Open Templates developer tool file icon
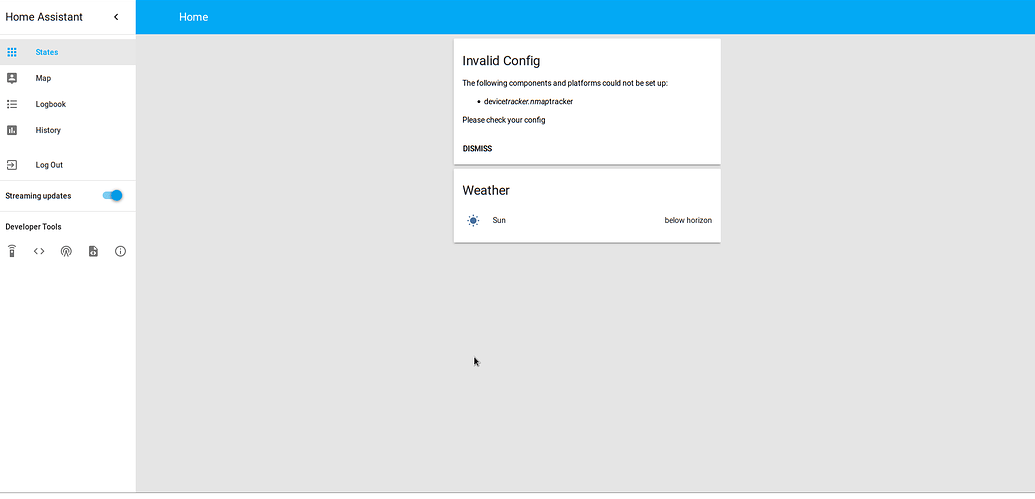This screenshot has width=1035, height=499. coord(93,251)
